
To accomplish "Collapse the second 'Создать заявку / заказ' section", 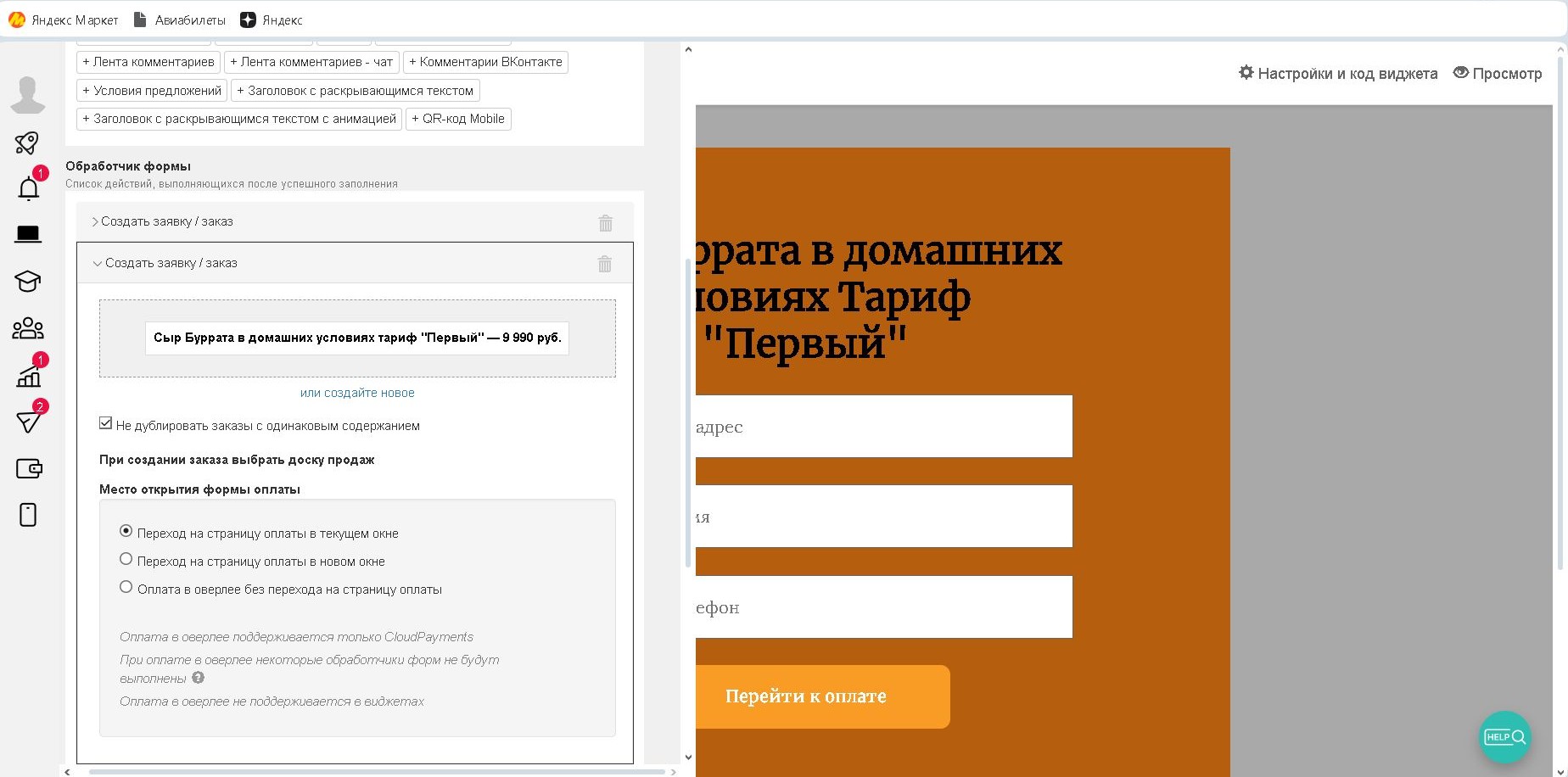I will (x=171, y=263).
